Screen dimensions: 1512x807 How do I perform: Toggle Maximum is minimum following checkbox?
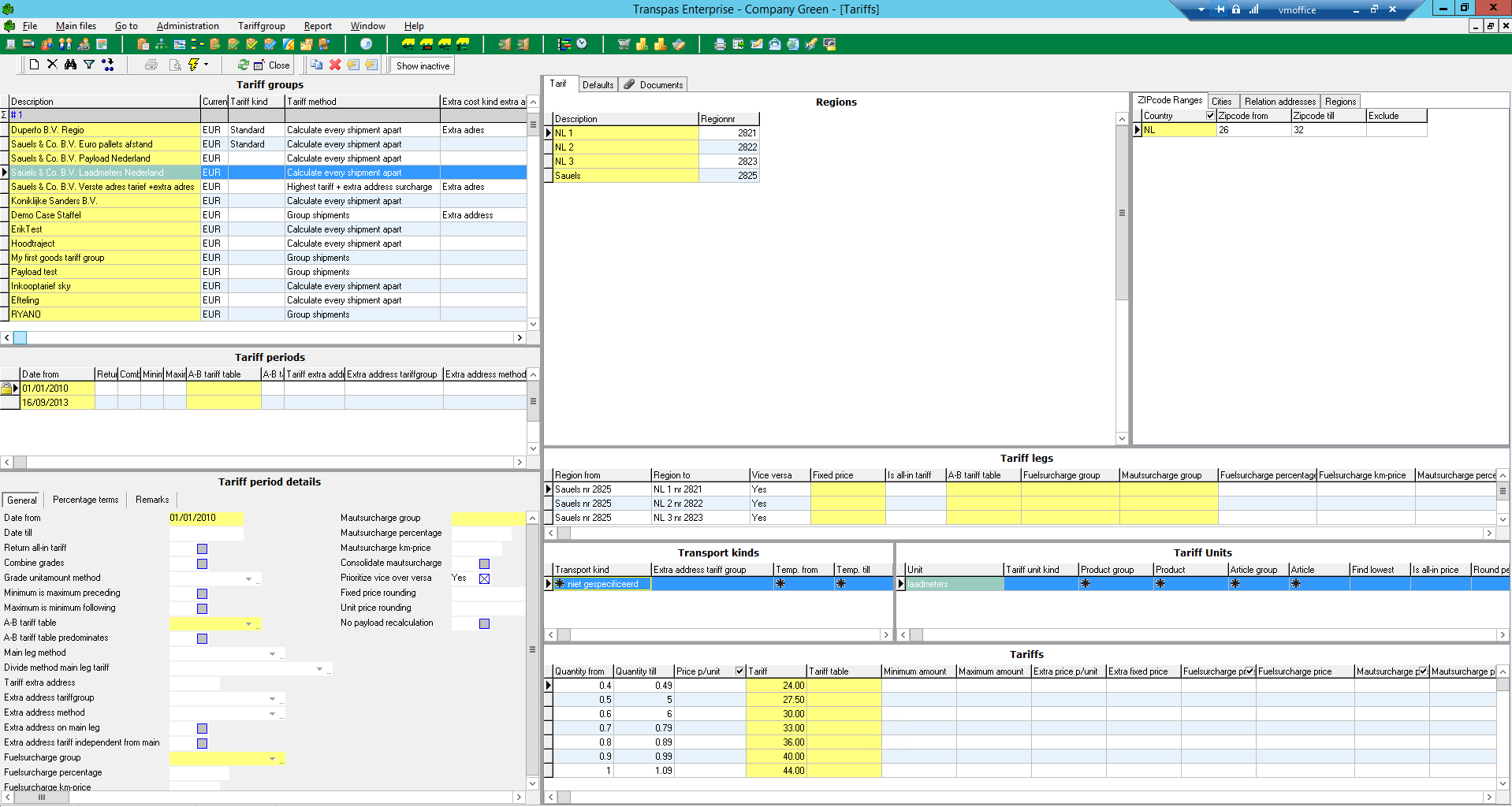(x=202, y=608)
